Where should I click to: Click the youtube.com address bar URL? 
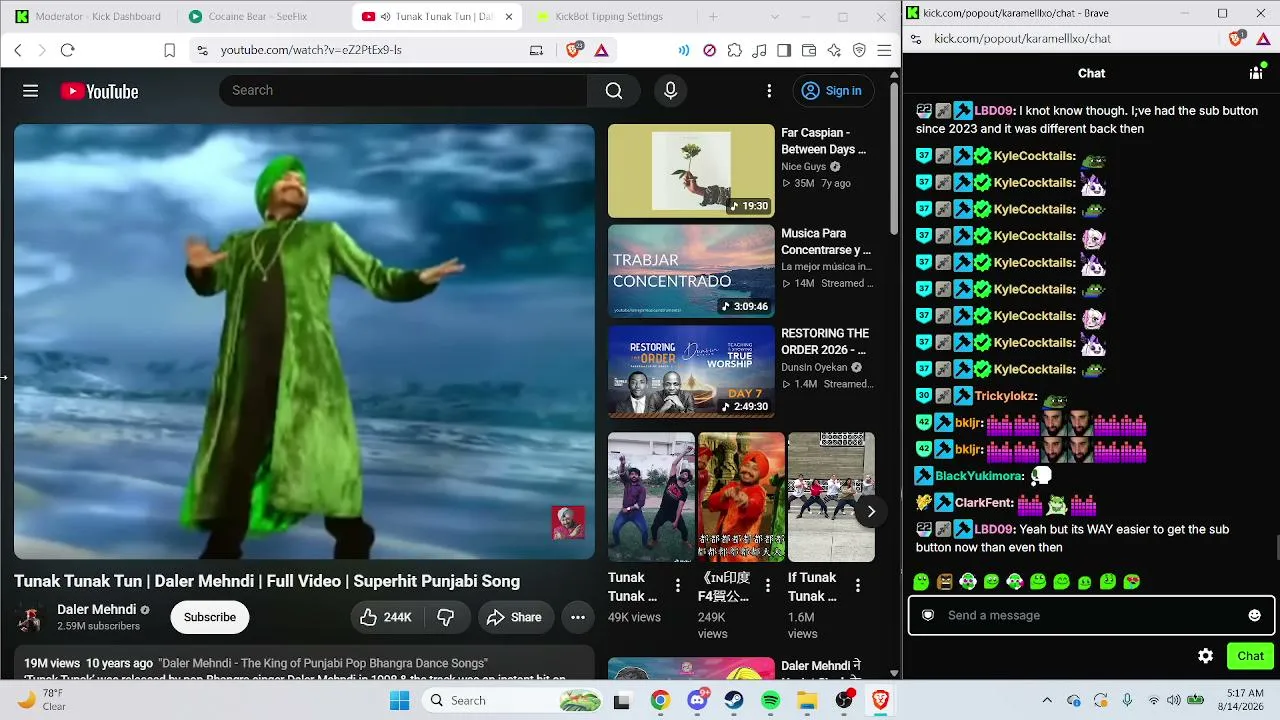point(311,50)
